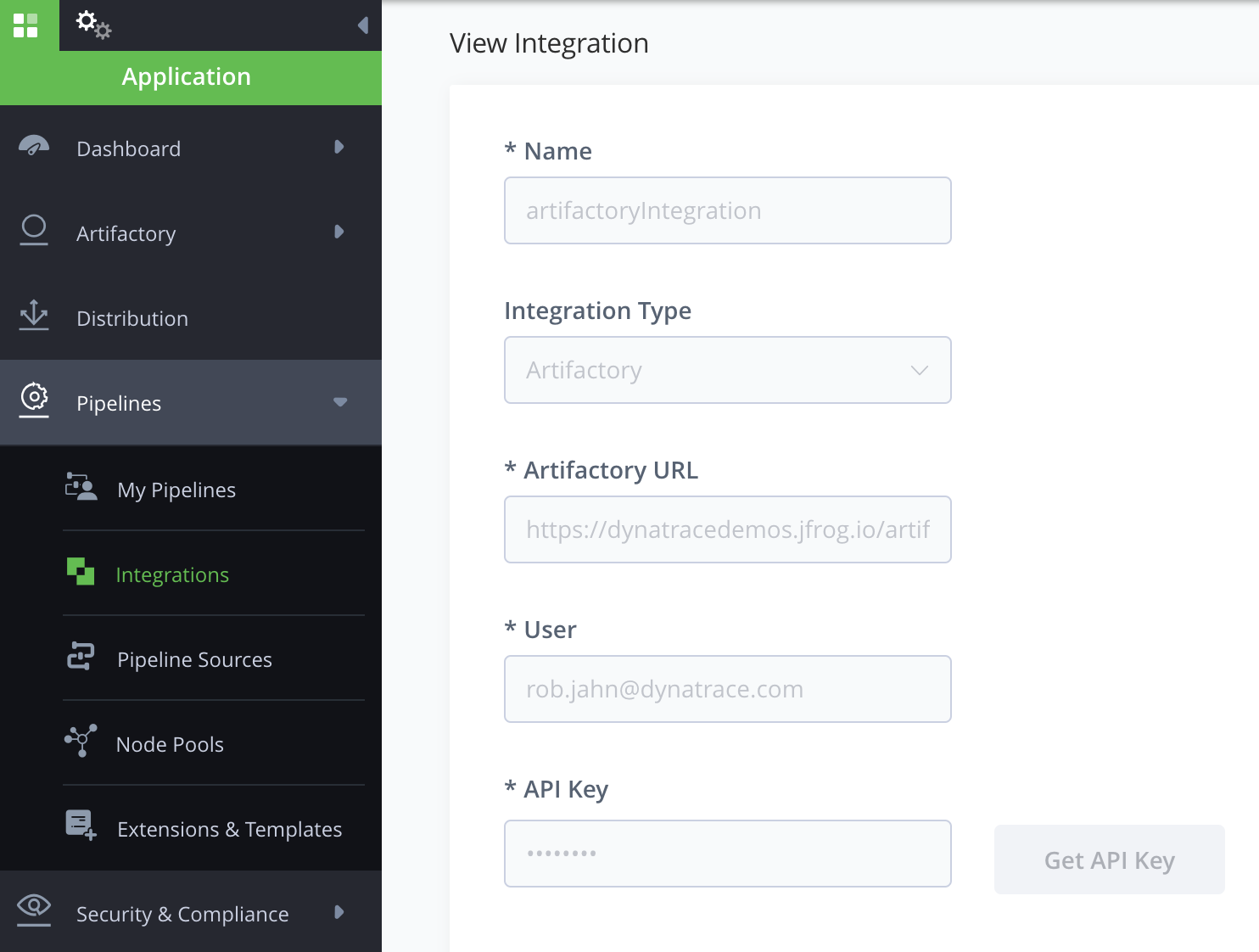Open the Integration Type dropdown
The height and width of the screenshot is (952, 1259).
728,370
